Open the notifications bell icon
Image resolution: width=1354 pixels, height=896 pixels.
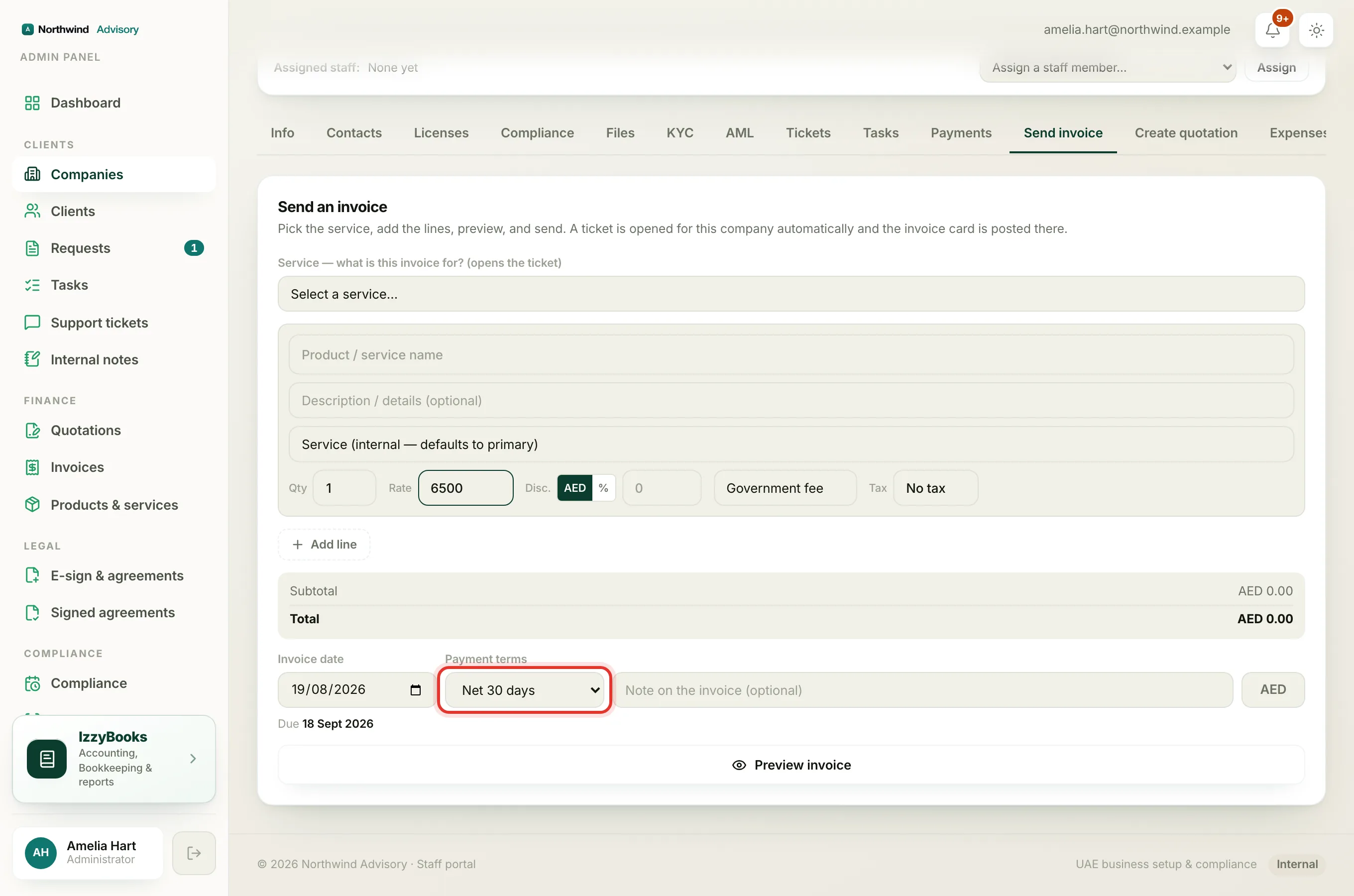coord(1272,30)
